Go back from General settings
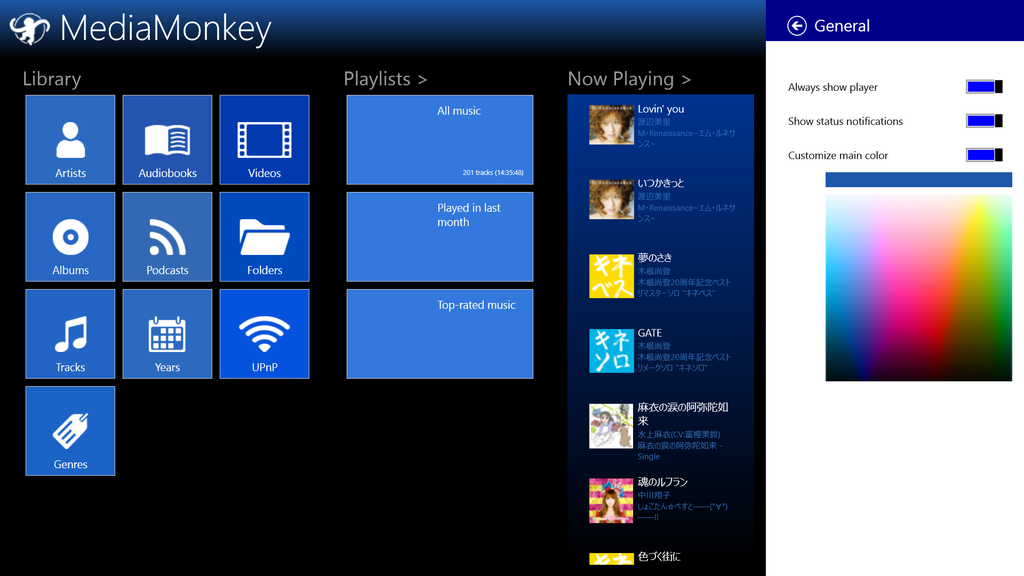Image resolution: width=1024 pixels, height=576 pixels. click(x=797, y=25)
